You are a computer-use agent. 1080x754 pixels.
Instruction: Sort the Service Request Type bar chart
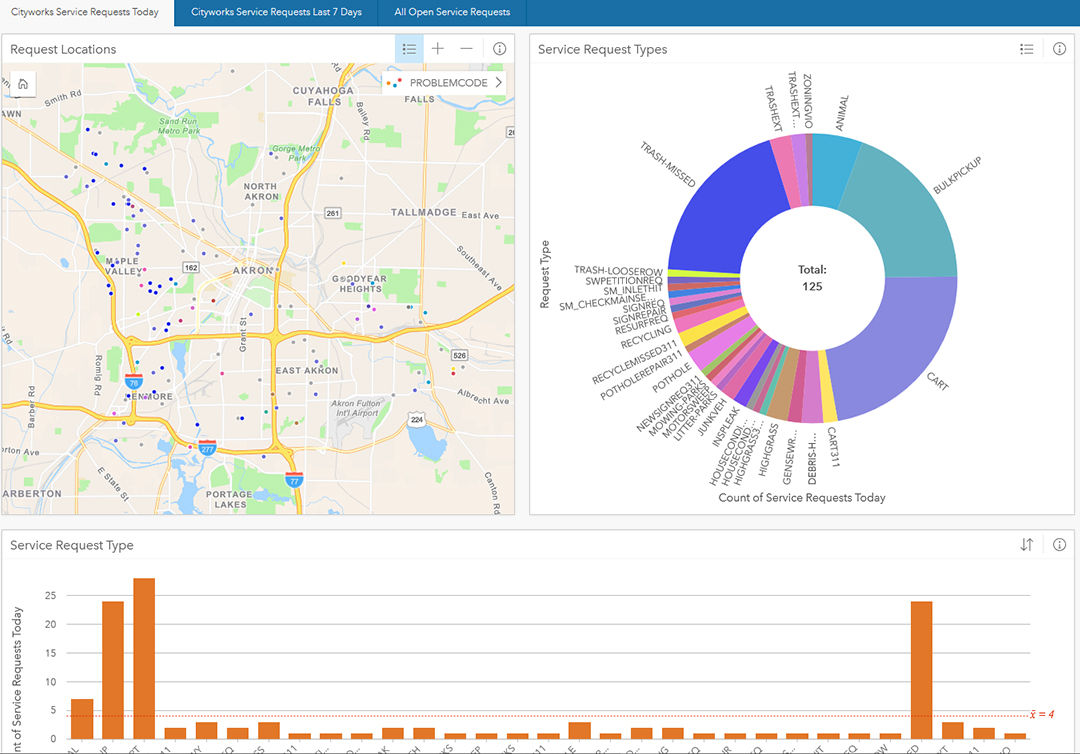tap(1026, 545)
